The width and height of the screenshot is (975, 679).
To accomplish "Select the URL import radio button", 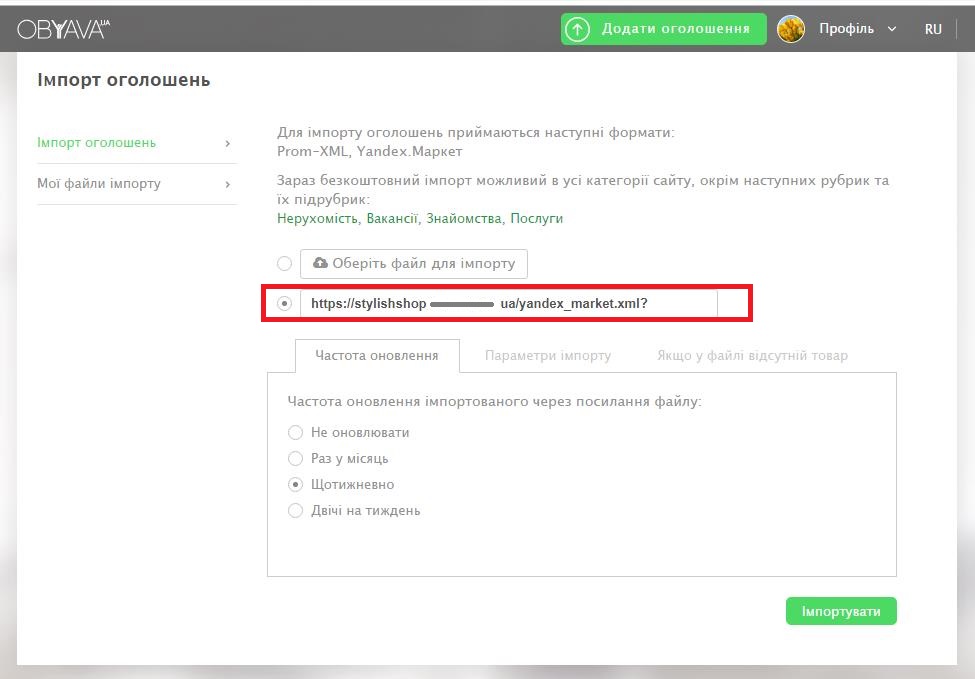I will point(285,303).
